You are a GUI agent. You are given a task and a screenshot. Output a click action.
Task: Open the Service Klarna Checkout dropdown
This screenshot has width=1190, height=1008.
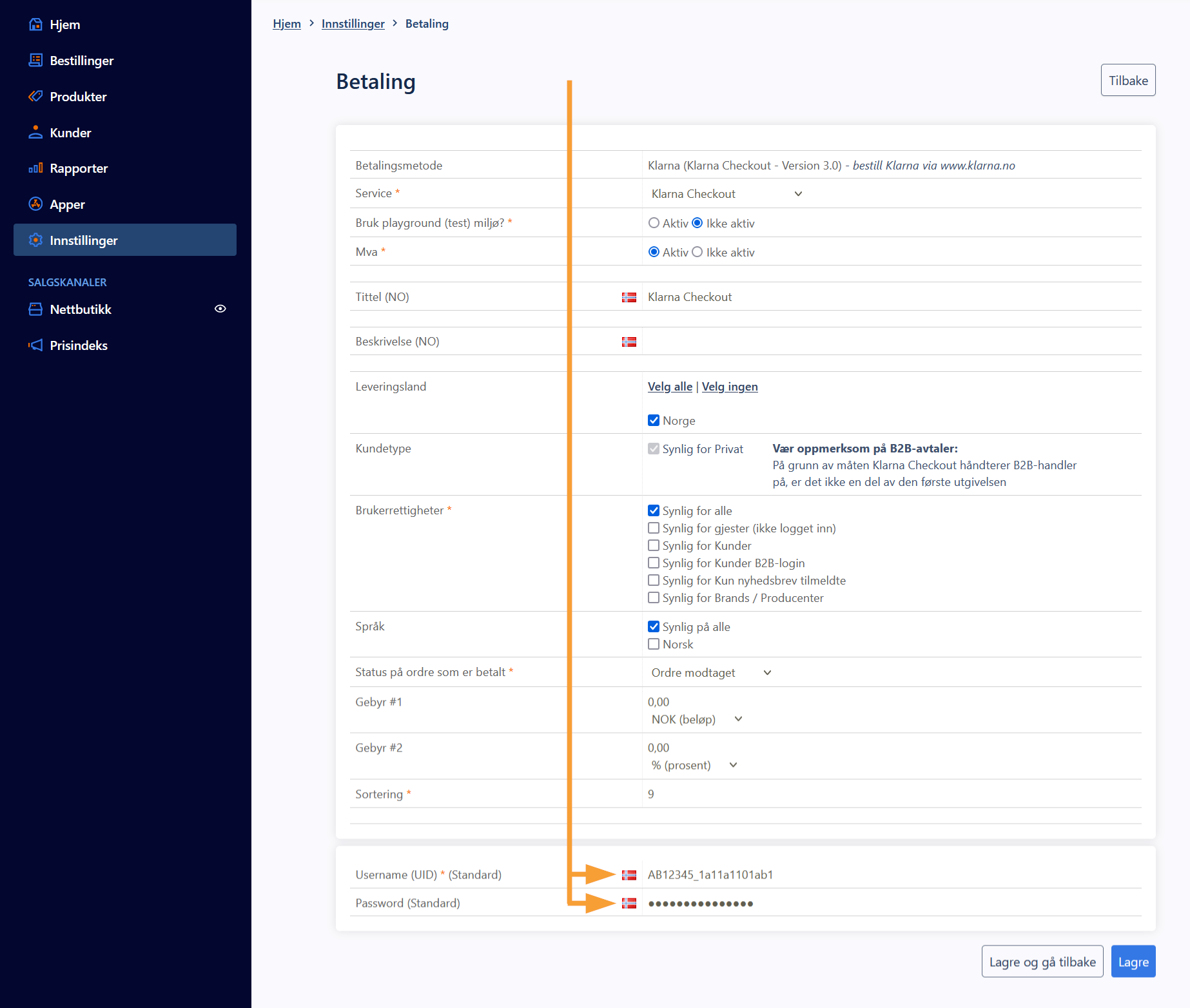(x=727, y=194)
